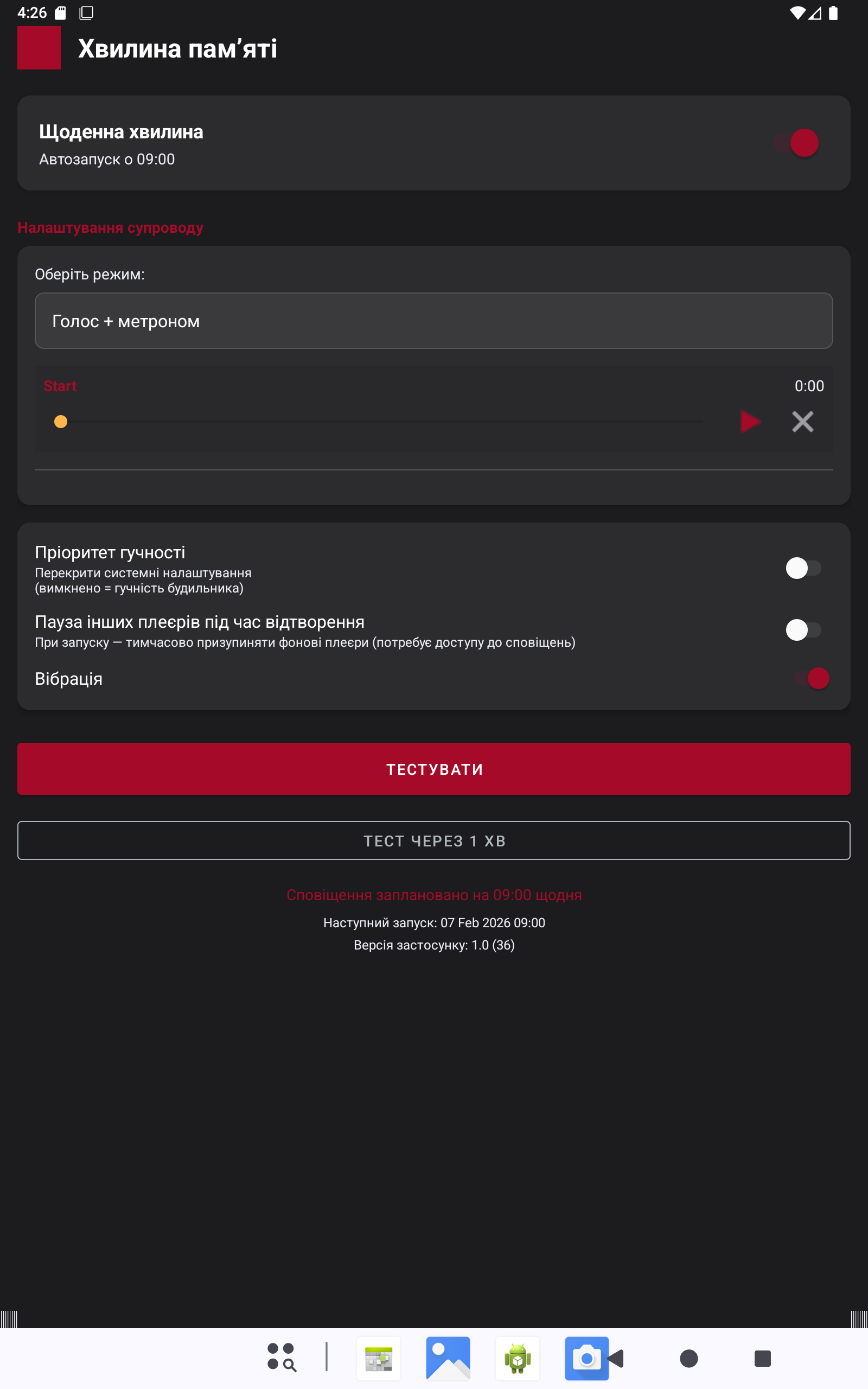Click the X icon beside play button
Image resolution: width=868 pixels, height=1389 pixels.
(x=802, y=422)
